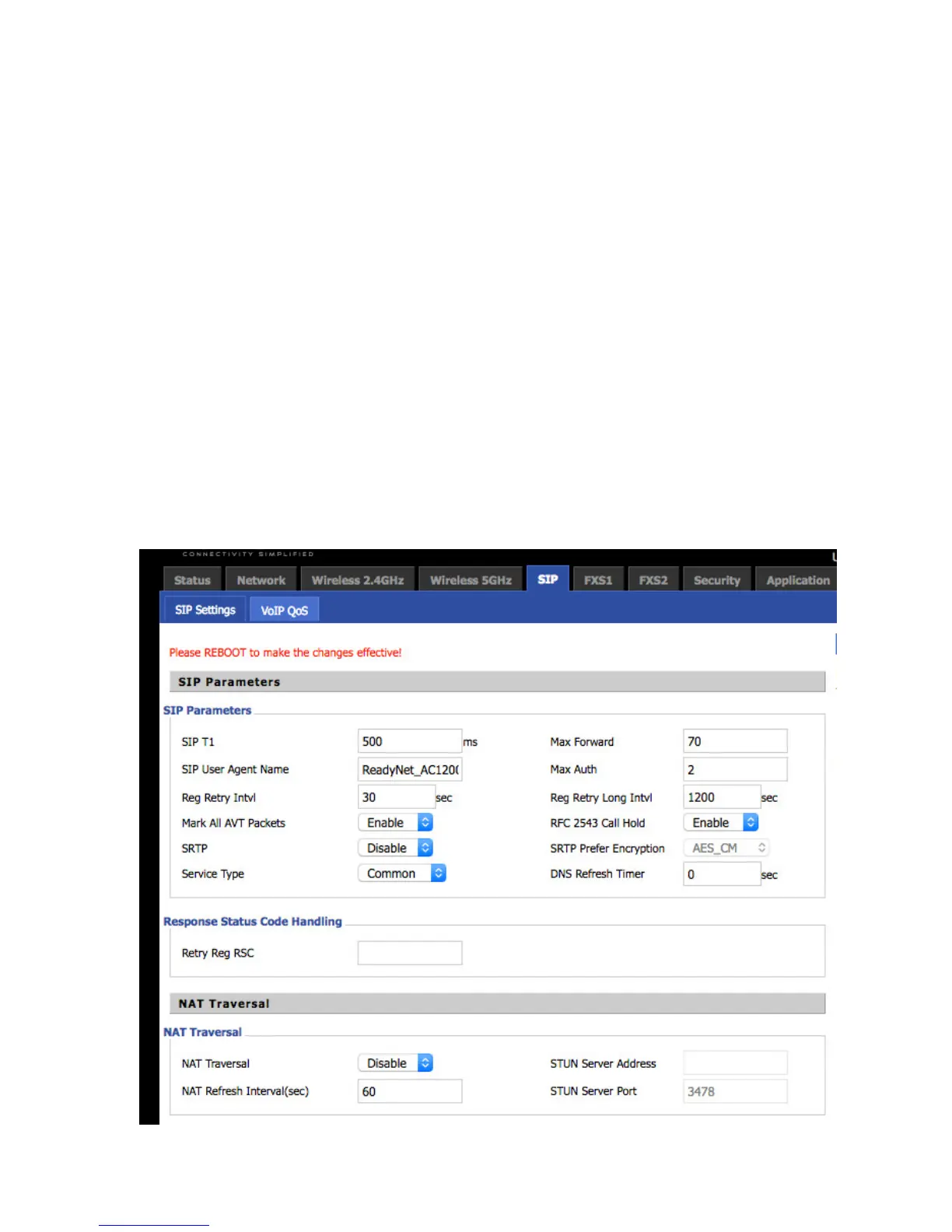Click the NAT Refresh Interval field

(x=410, y=1091)
